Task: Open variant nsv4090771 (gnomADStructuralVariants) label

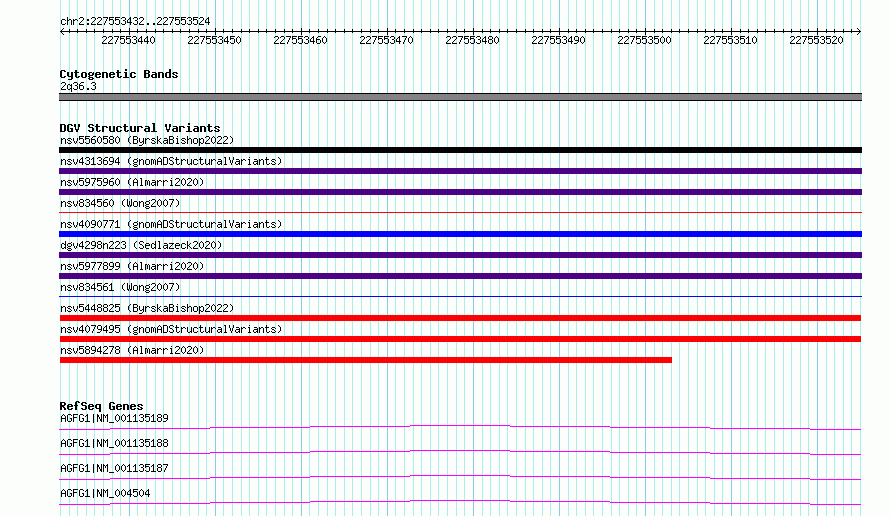Action: tap(171, 224)
